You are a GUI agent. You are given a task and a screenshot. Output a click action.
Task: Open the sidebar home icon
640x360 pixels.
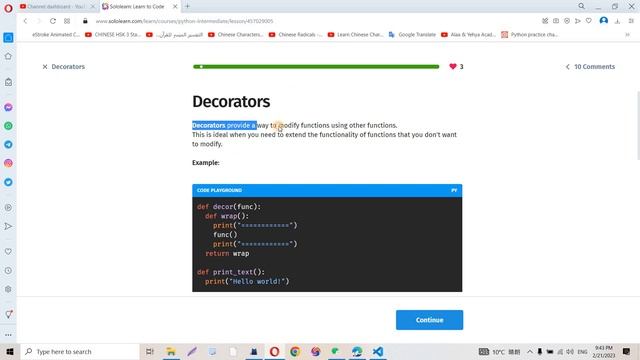point(8,56)
